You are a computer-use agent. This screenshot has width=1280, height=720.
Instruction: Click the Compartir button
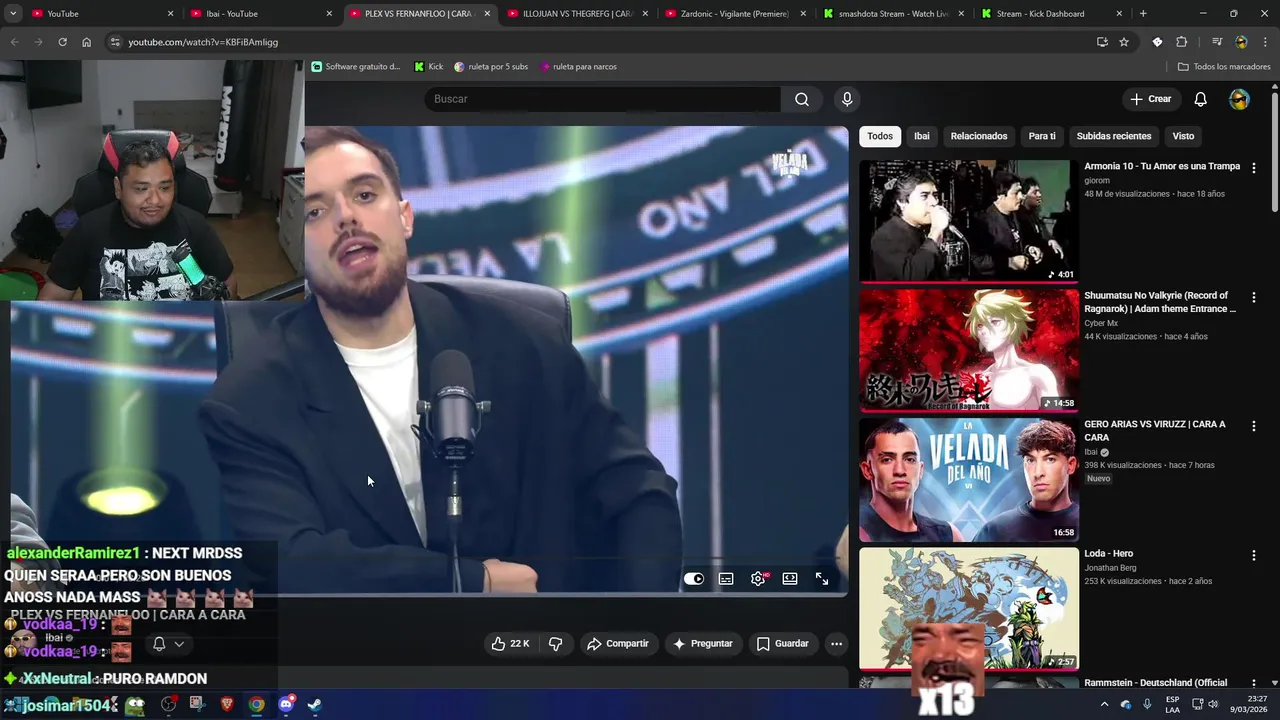point(617,644)
